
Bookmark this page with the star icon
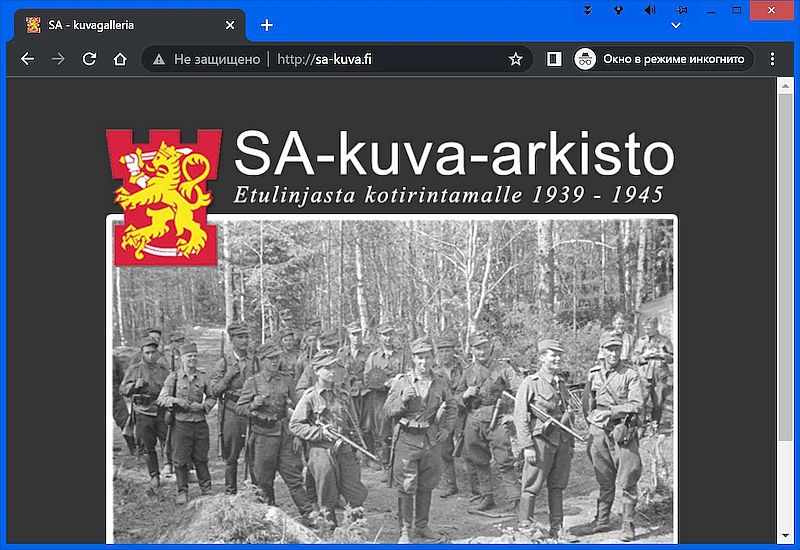coord(515,59)
